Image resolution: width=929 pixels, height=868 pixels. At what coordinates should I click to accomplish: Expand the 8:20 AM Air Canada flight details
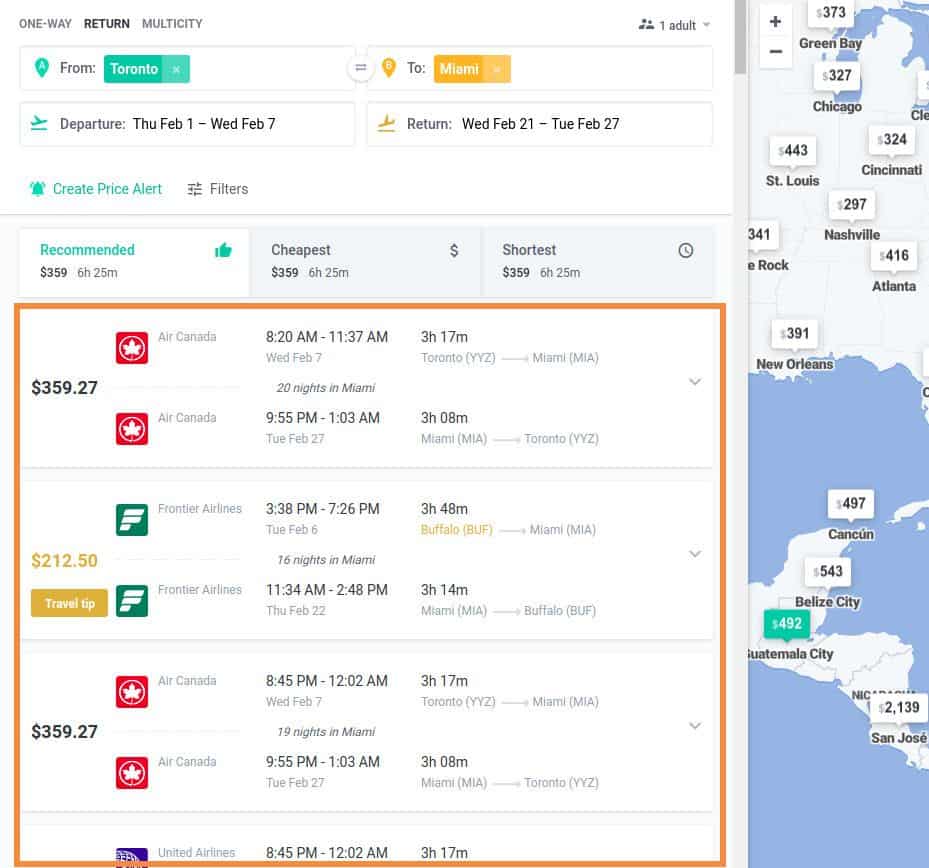click(x=695, y=382)
